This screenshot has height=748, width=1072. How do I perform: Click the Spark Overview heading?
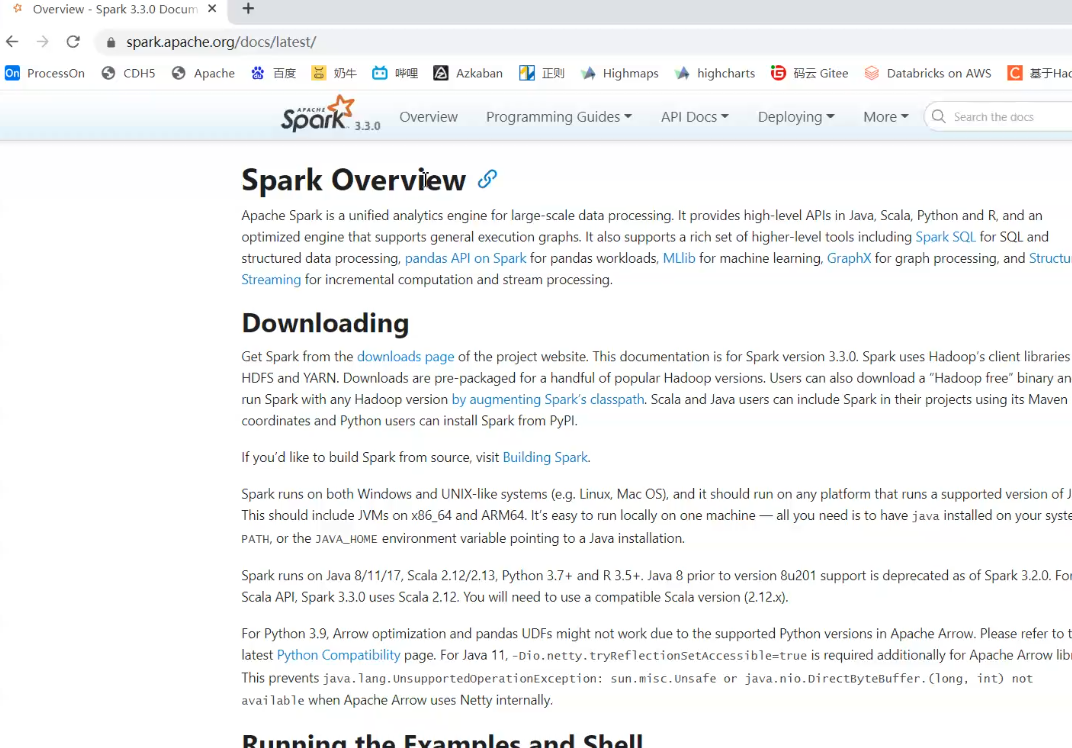[x=353, y=180]
